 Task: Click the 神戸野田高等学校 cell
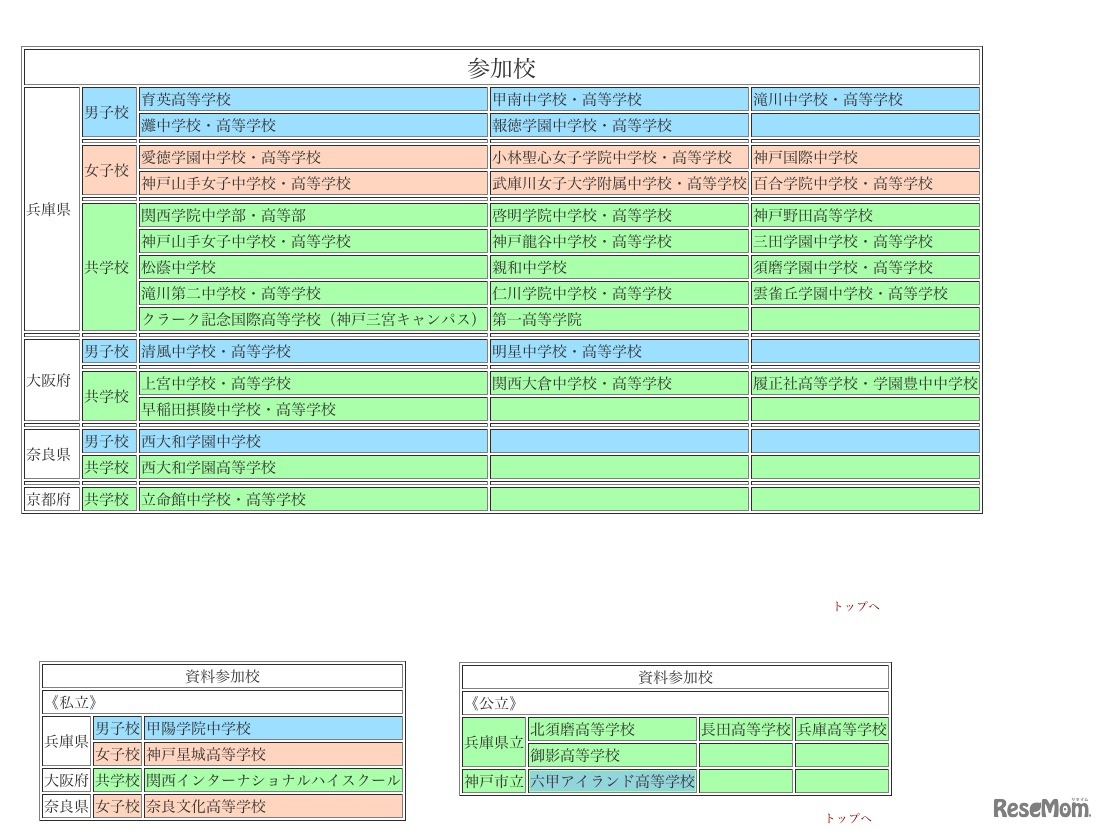coord(865,215)
